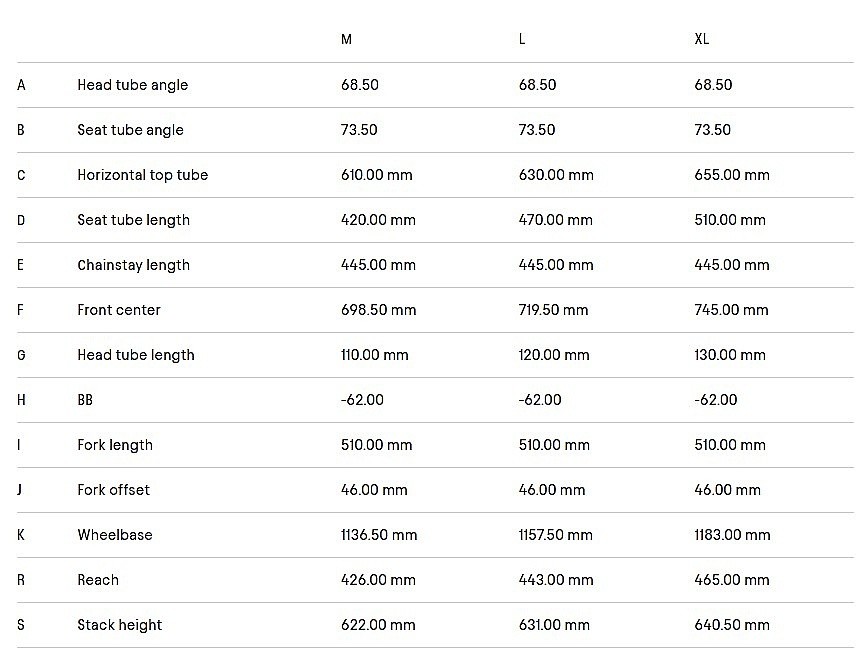Select the Head tube angle row label
The image size is (866, 654).
[x=132, y=85]
